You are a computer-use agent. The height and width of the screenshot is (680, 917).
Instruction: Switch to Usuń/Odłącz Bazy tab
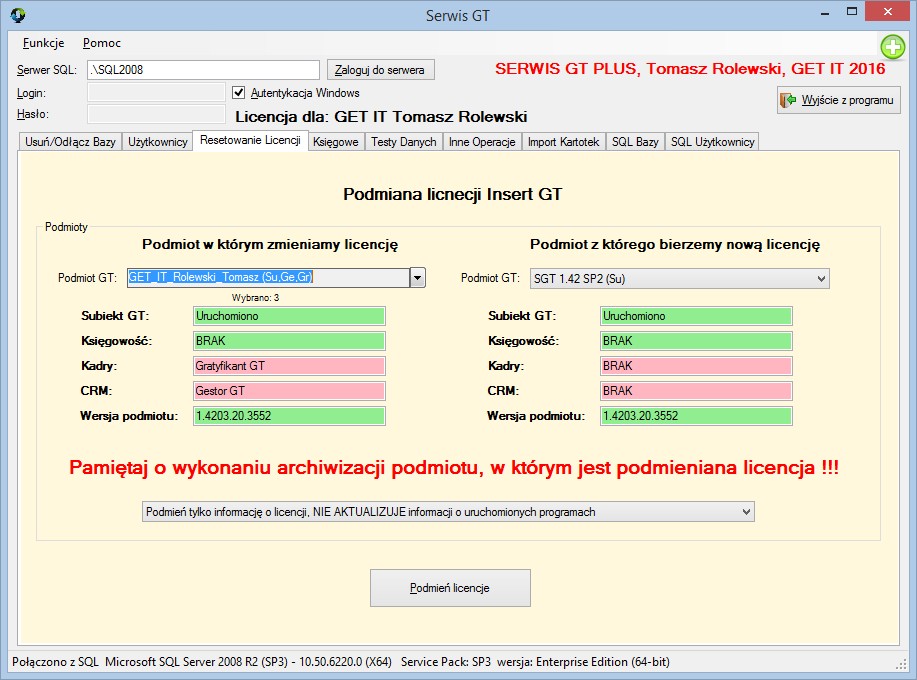(70, 142)
